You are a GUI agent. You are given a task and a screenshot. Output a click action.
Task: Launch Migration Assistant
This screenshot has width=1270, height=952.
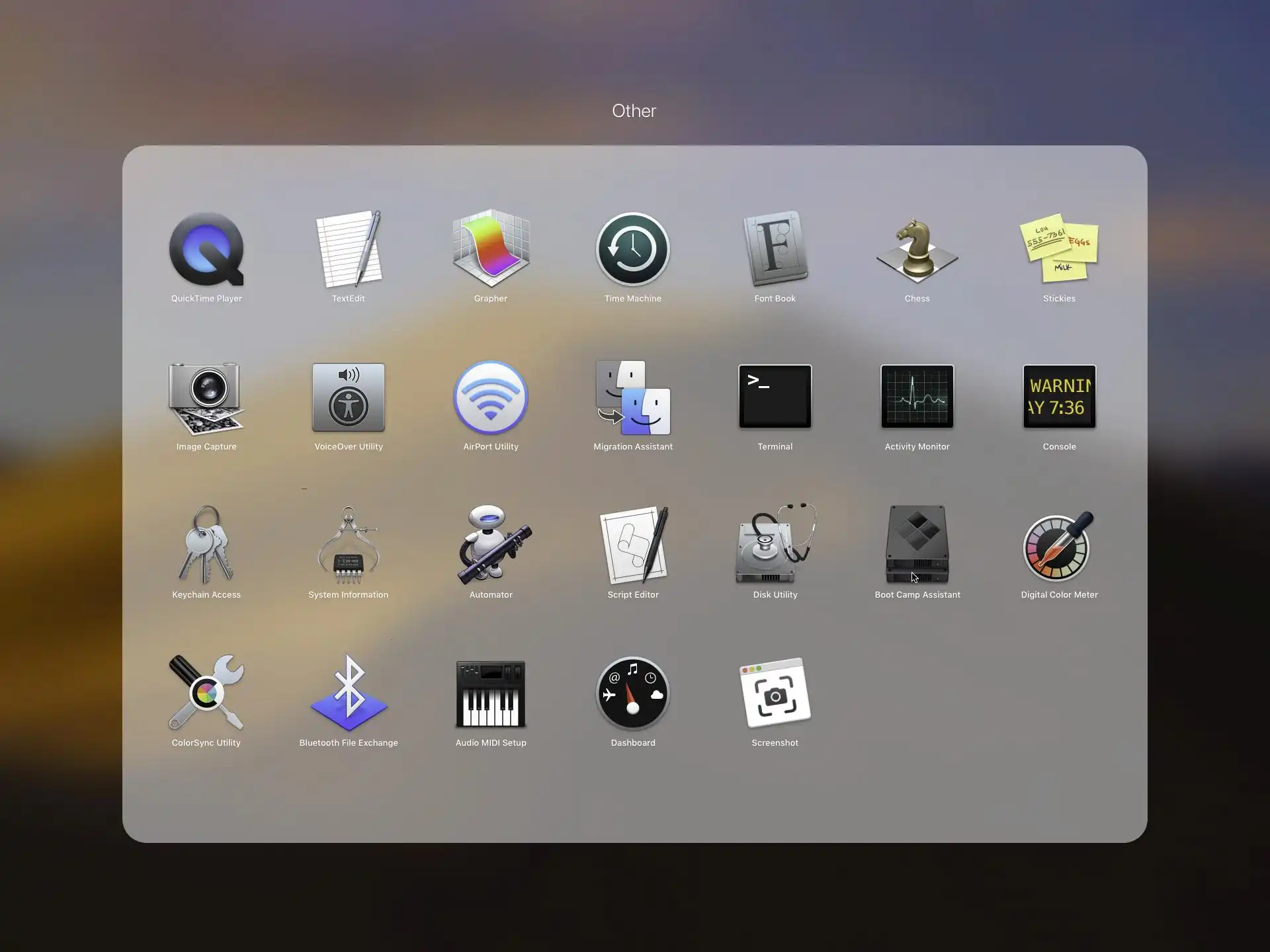pyautogui.click(x=633, y=397)
